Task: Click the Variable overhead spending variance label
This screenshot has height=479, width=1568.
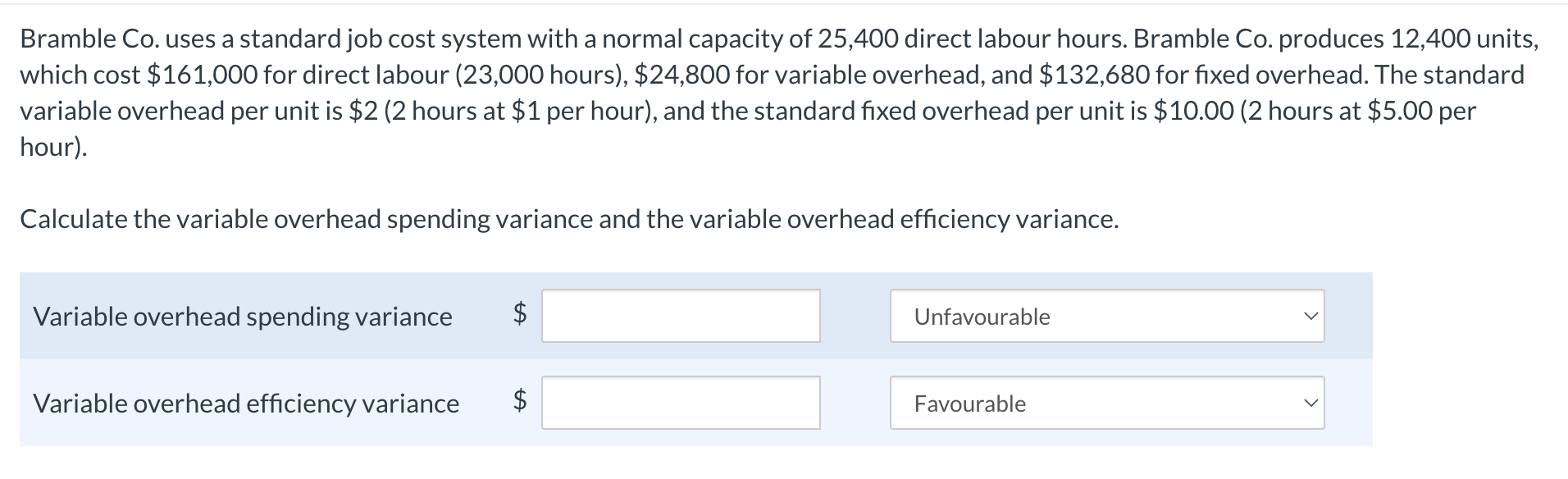Action: point(242,317)
